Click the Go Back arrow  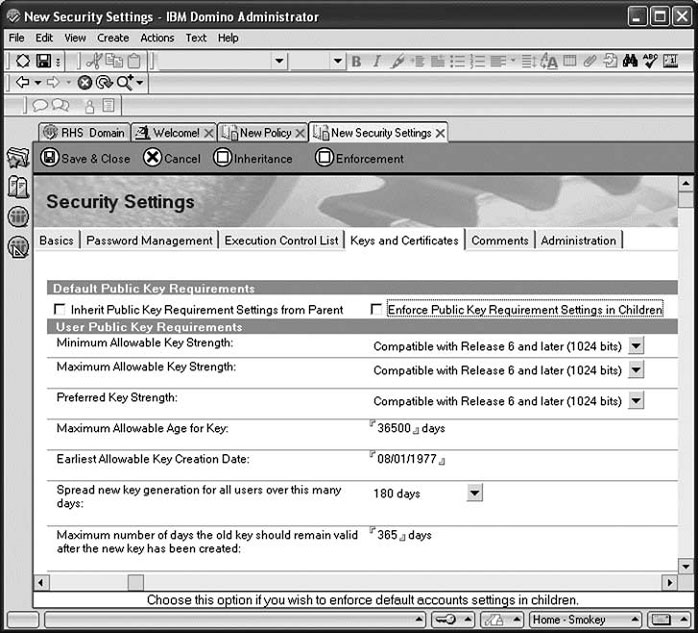(22, 82)
